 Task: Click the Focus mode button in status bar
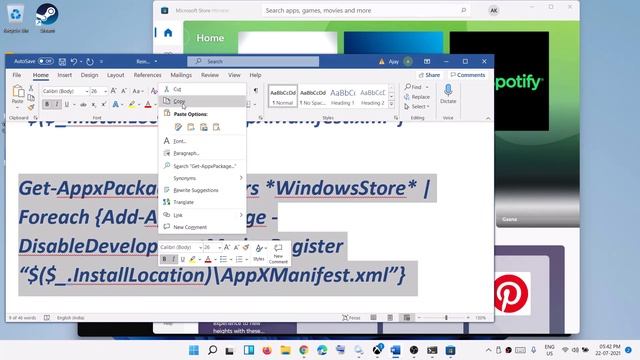pos(351,318)
